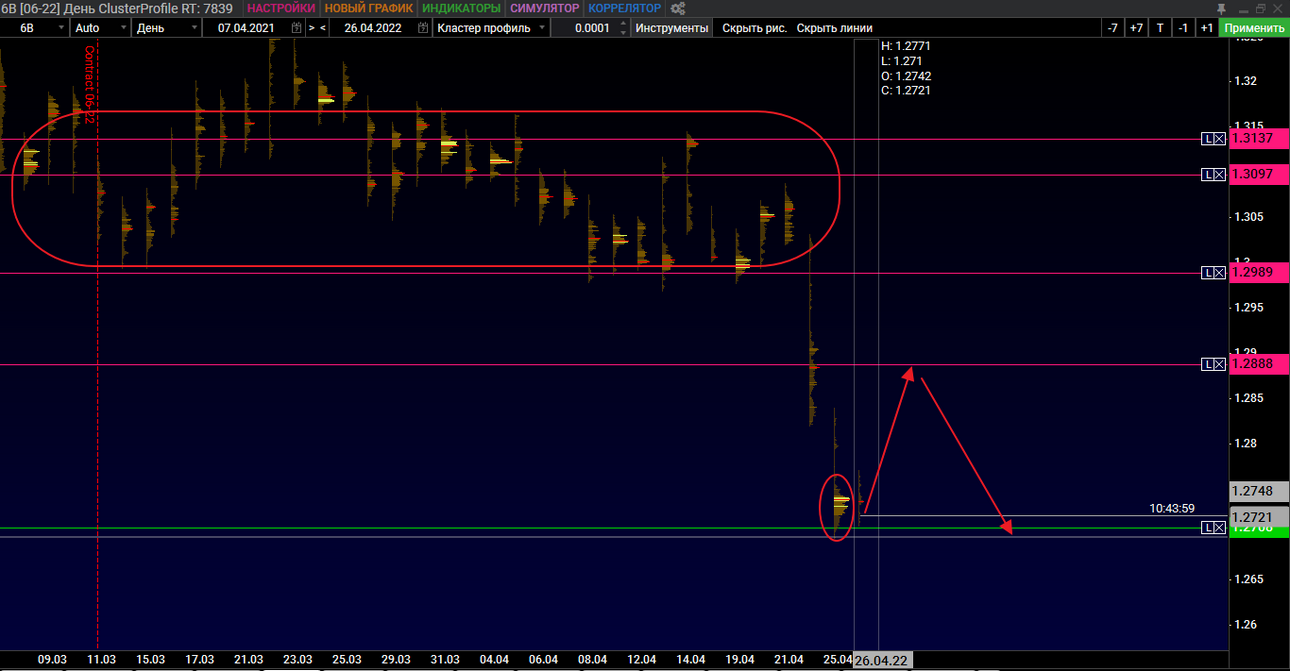Toggle the pin window icon

point(1221,8)
